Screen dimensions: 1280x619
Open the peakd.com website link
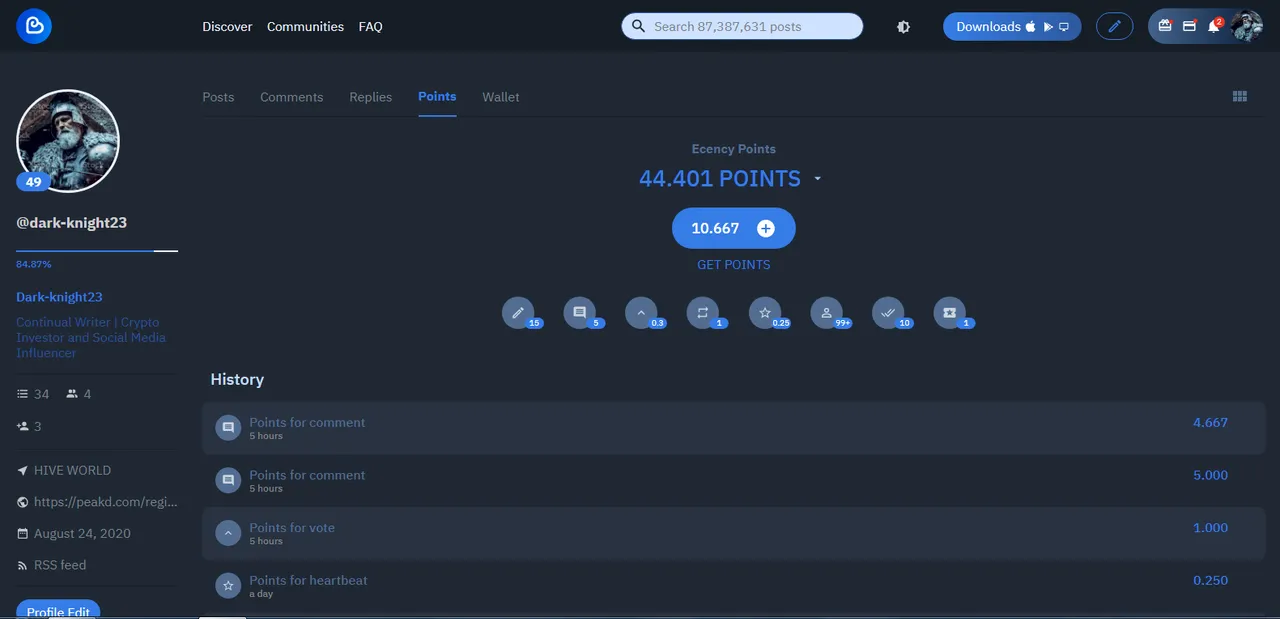(x=97, y=502)
